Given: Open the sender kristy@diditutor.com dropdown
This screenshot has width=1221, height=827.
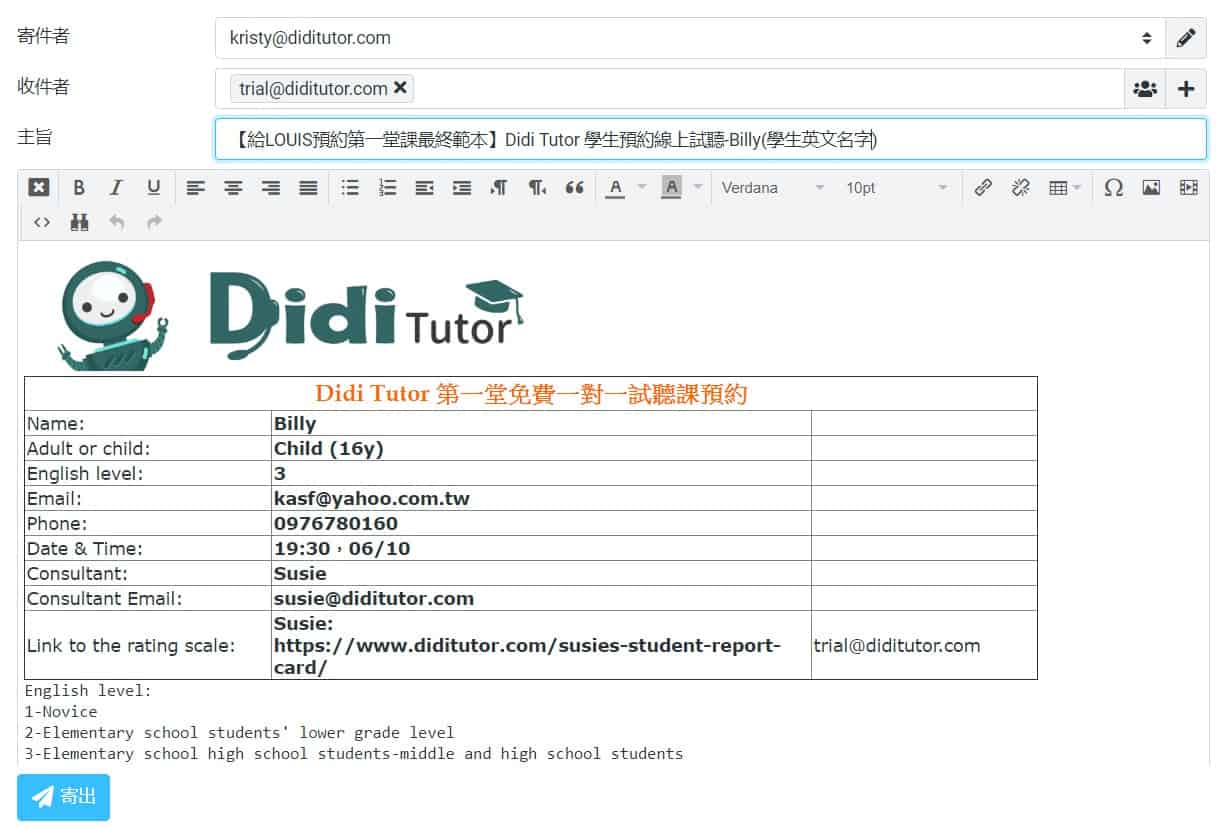Looking at the screenshot, I should 690,38.
